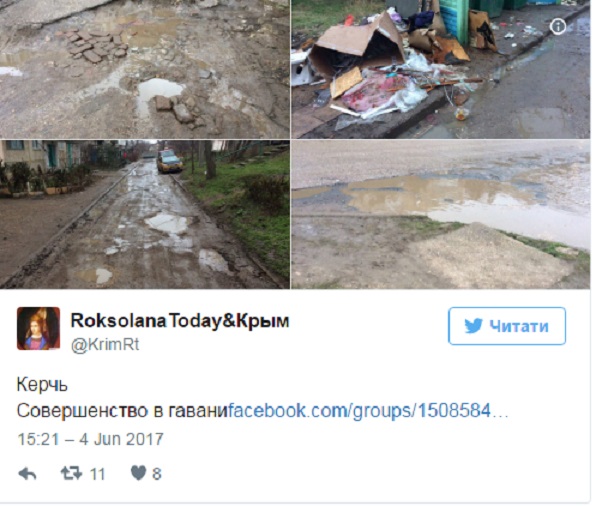This screenshot has width=596, height=506.
Task: Open tweet timestamp 15:21 – 4 Jun 2017
Action: (90, 439)
